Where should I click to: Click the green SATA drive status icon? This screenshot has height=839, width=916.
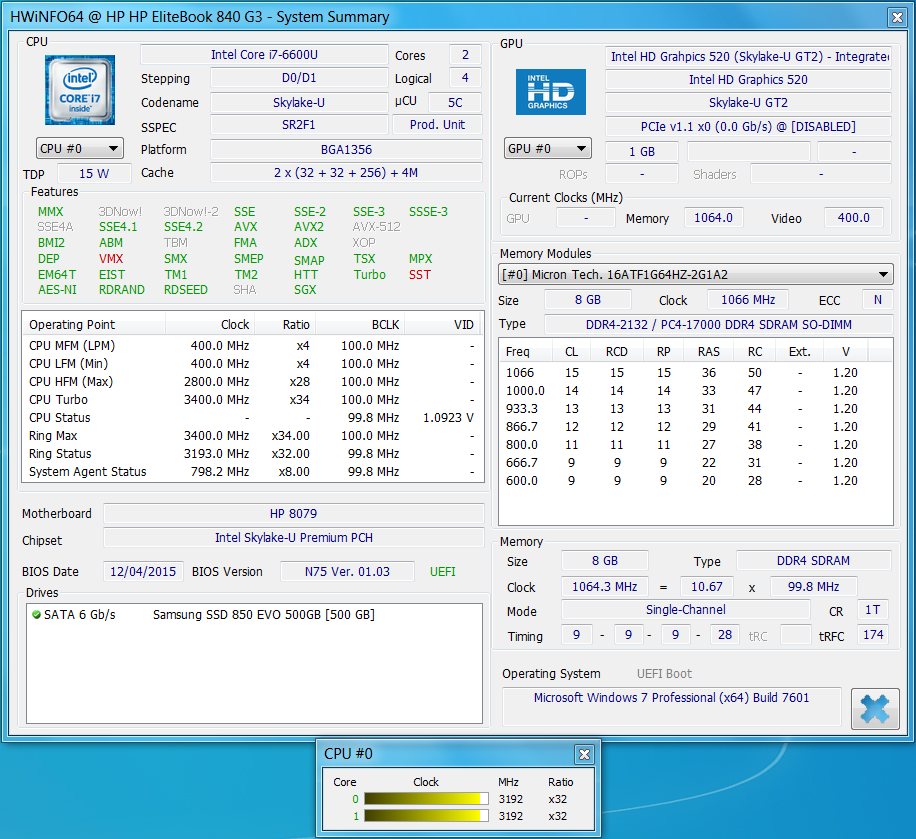36,615
